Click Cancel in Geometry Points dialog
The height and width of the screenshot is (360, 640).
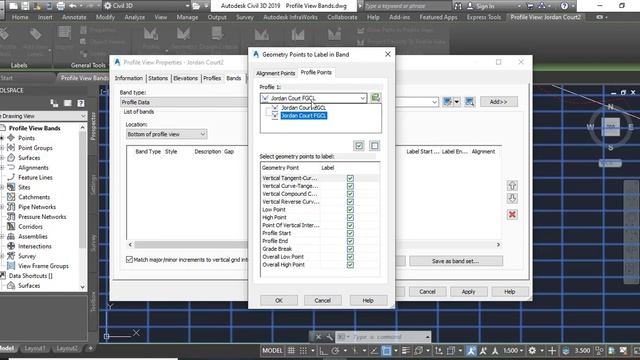tap(322, 300)
